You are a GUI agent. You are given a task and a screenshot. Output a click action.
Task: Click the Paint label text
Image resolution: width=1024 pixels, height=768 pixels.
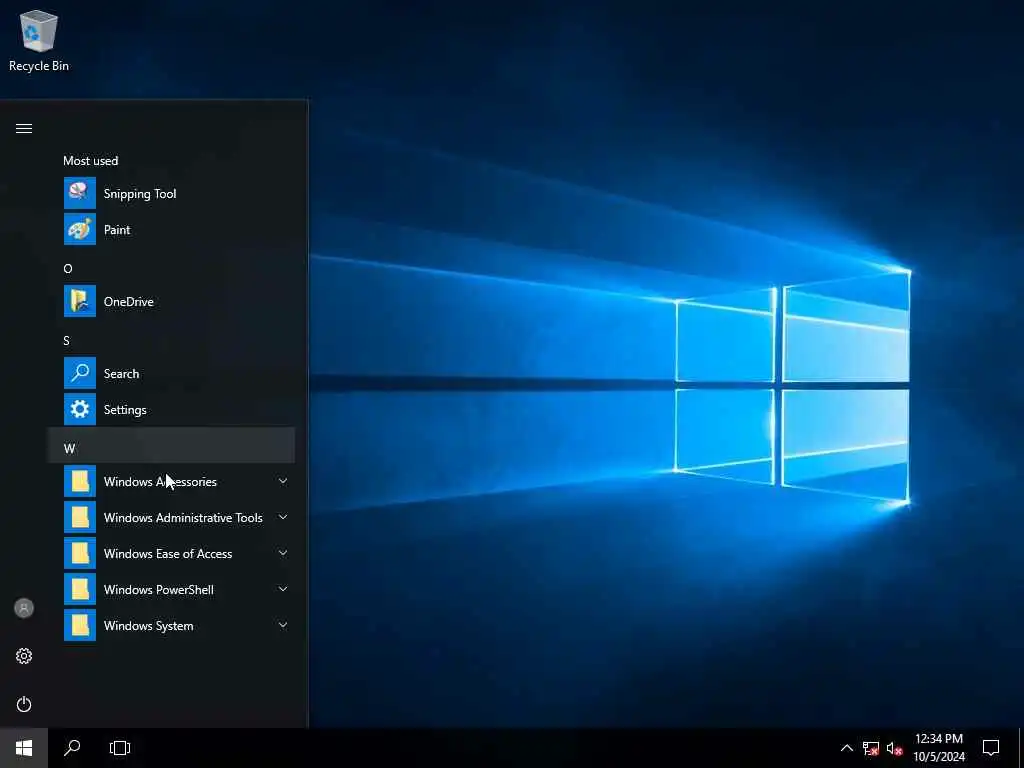(x=117, y=230)
